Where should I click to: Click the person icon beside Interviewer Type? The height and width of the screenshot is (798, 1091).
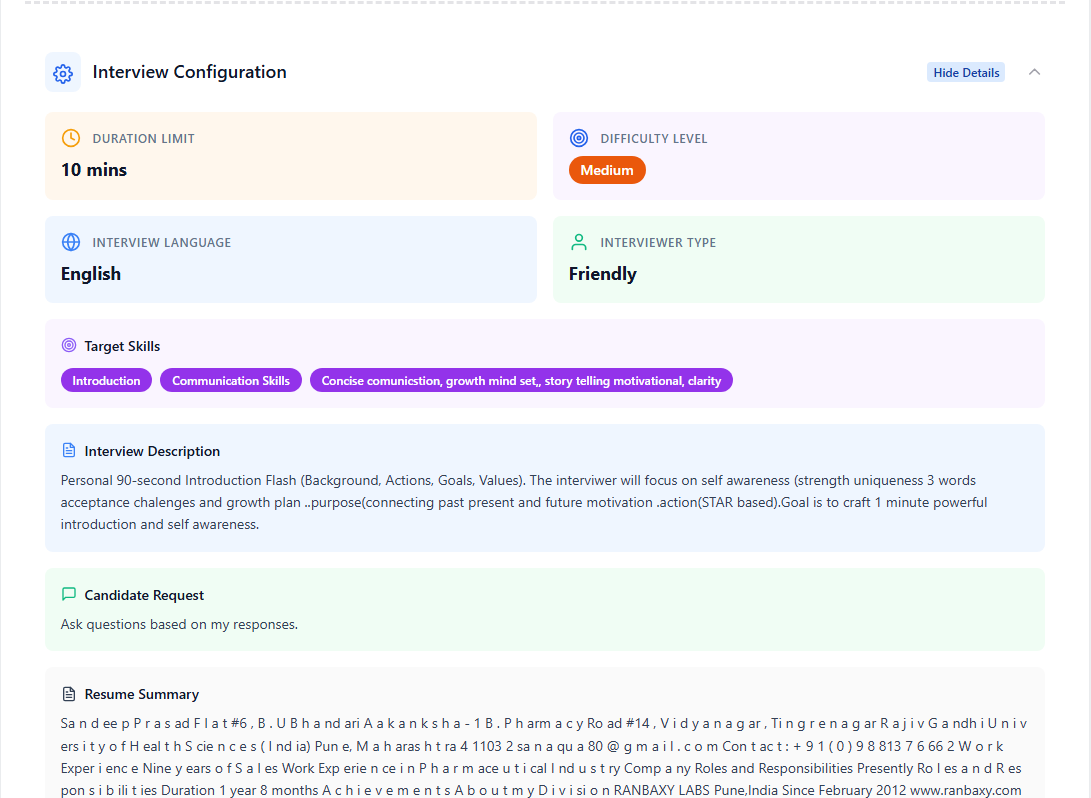point(578,242)
